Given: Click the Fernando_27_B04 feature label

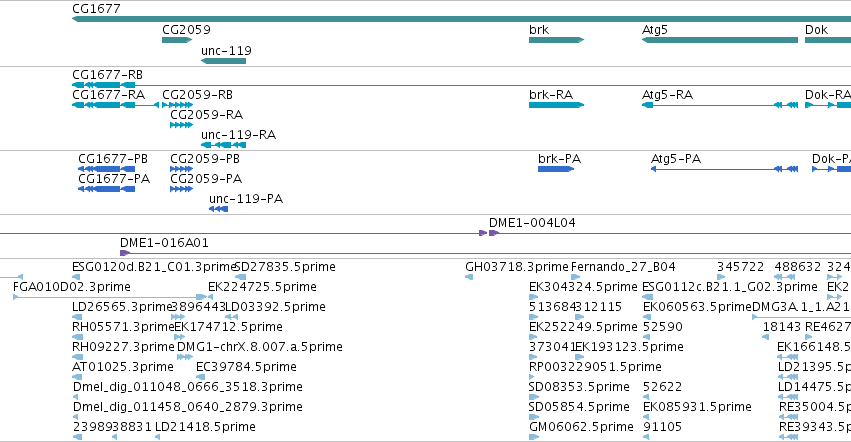Looking at the screenshot, I should [x=623, y=267].
